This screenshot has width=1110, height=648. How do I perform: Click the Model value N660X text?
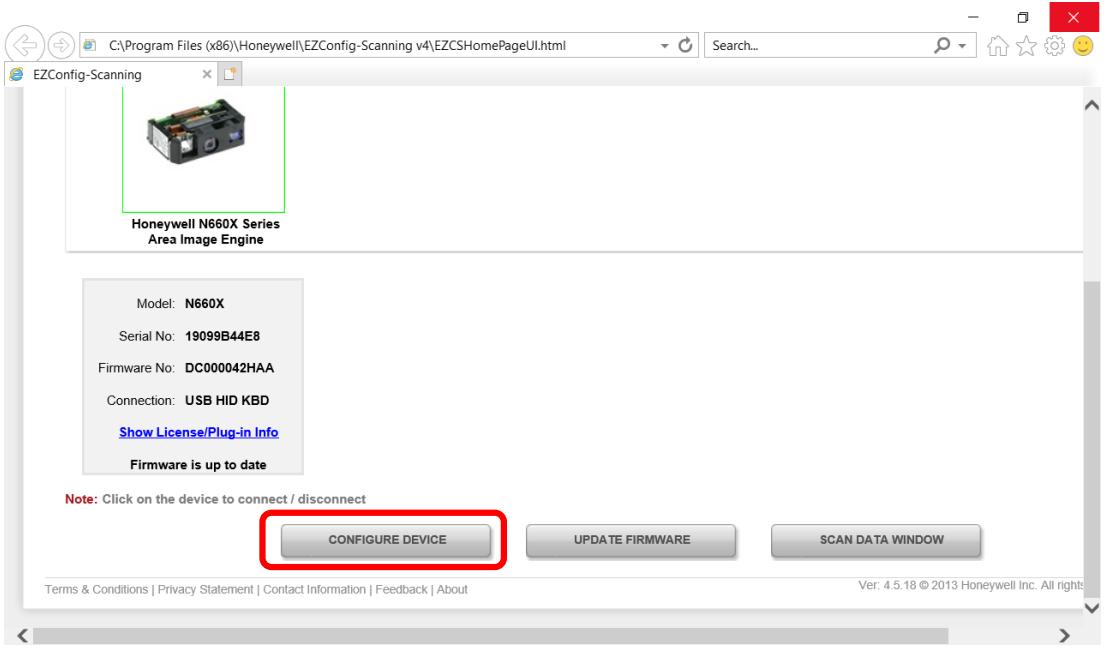[205, 304]
